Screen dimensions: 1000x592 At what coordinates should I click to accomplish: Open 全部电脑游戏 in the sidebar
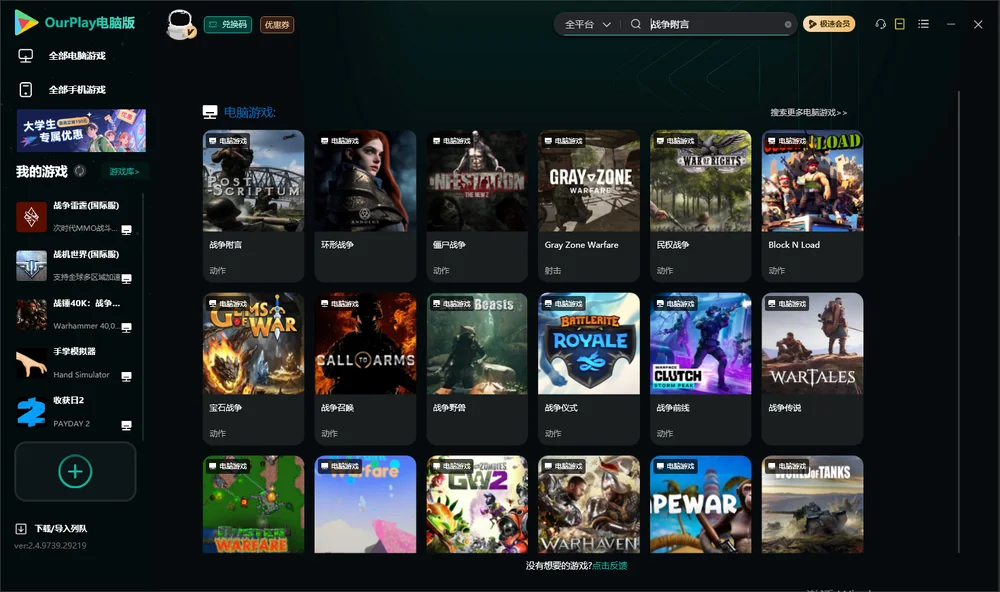click(x=77, y=56)
